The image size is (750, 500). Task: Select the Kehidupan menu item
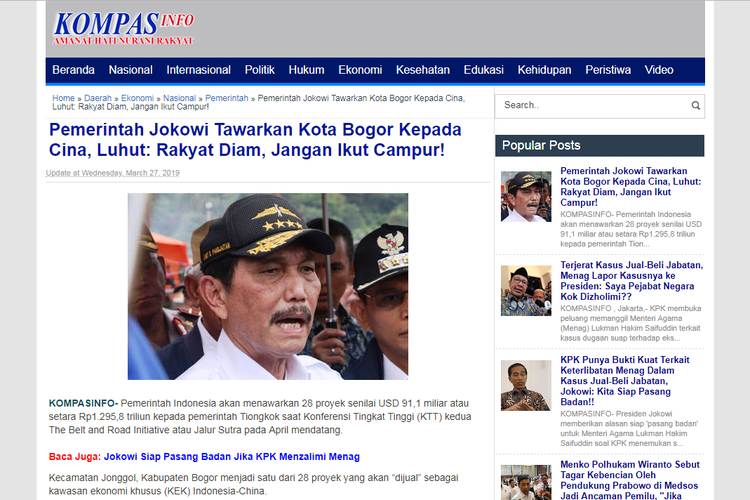point(544,70)
